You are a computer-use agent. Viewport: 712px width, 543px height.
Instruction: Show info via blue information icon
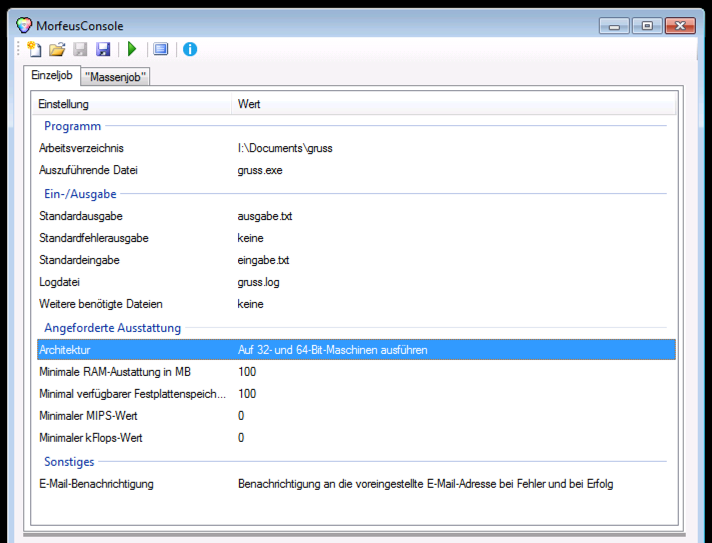click(x=190, y=49)
